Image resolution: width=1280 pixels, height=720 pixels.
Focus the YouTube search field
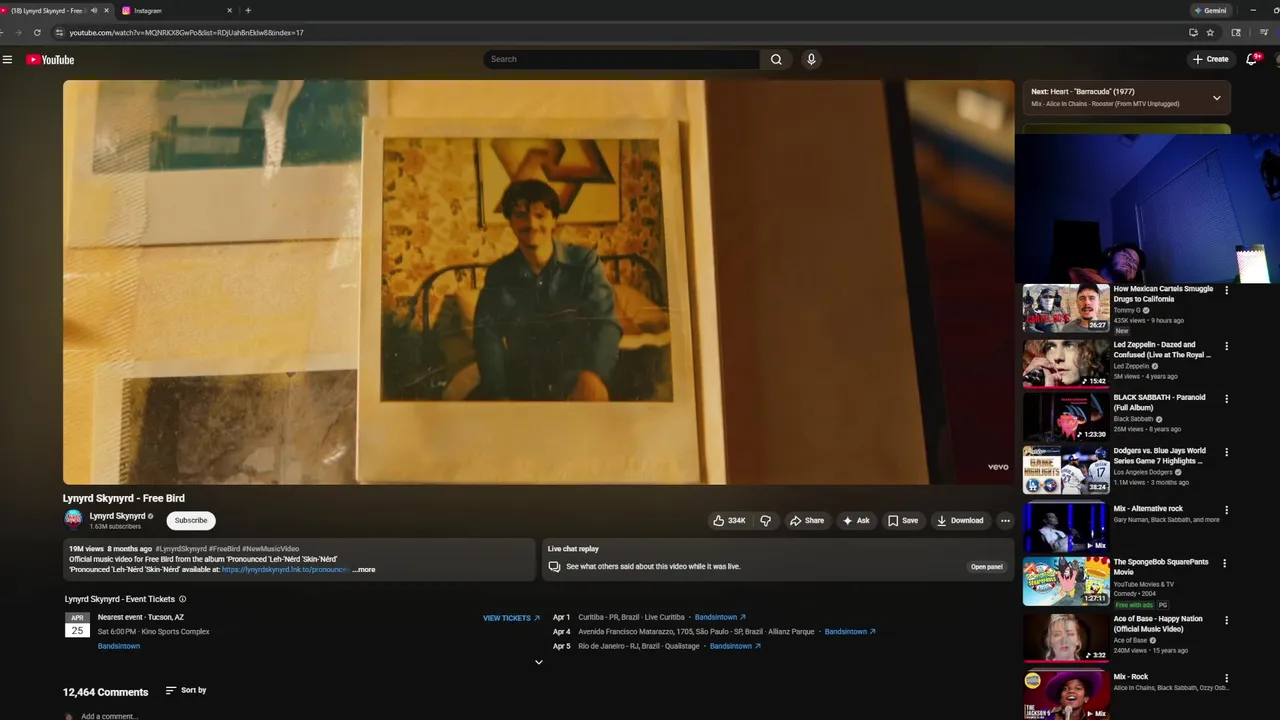pos(622,59)
